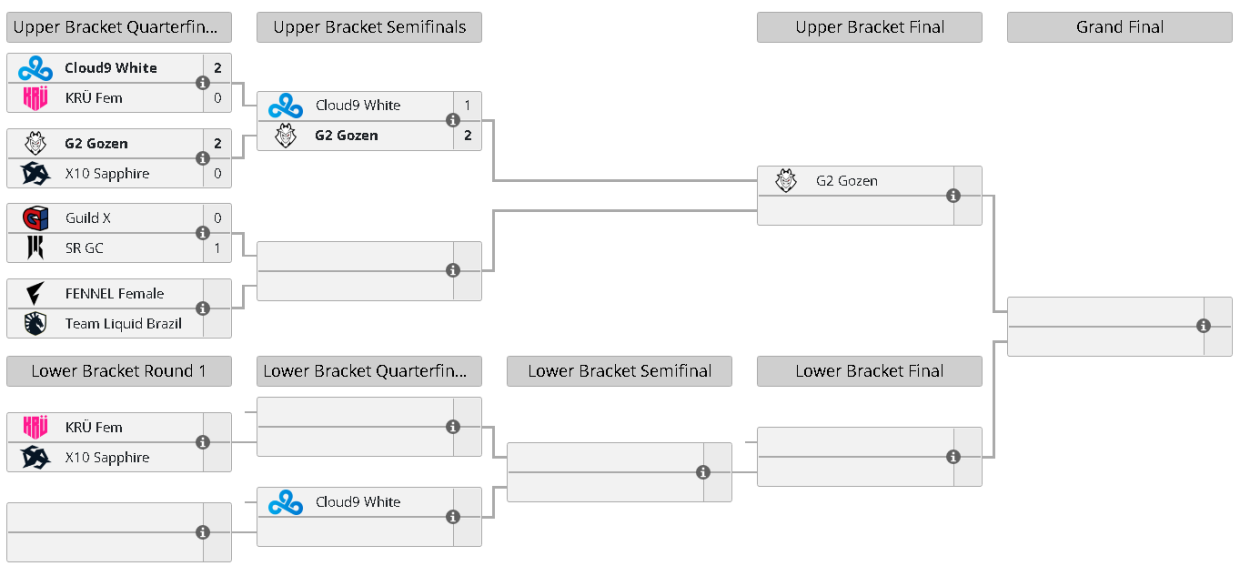
Task: Click the Lower Bracket Final header
Action: [869, 371]
